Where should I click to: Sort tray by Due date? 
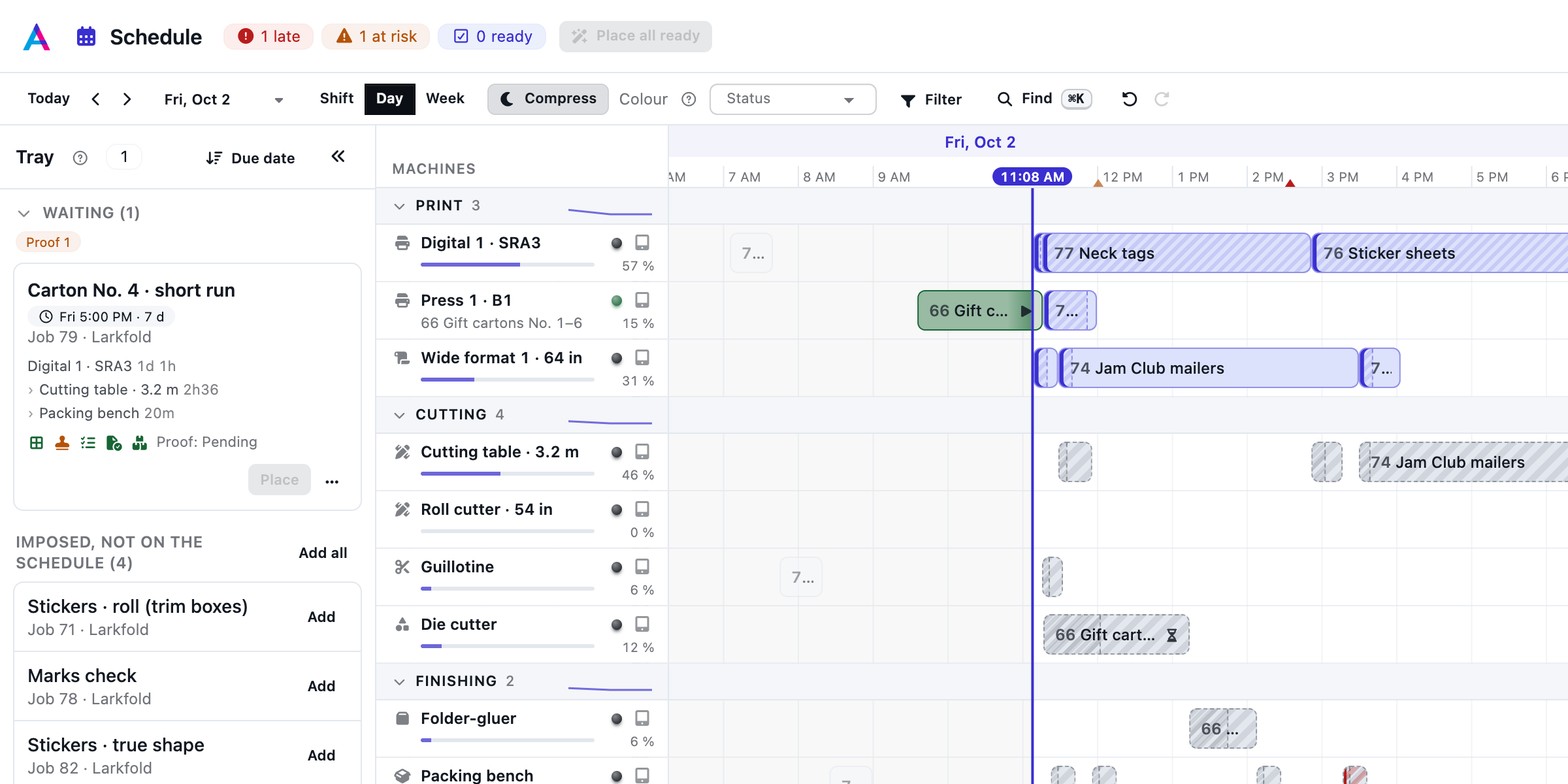pyautogui.click(x=250, y=158)
